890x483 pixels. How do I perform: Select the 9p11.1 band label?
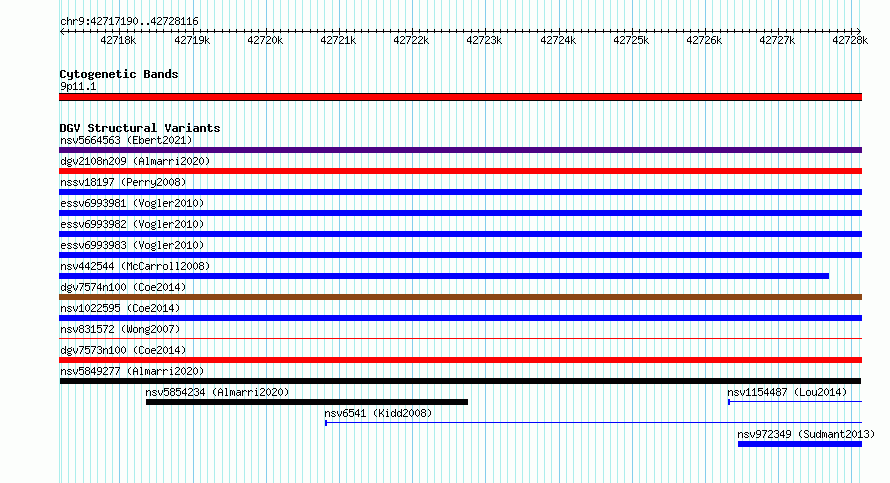[x=78, y=86]
